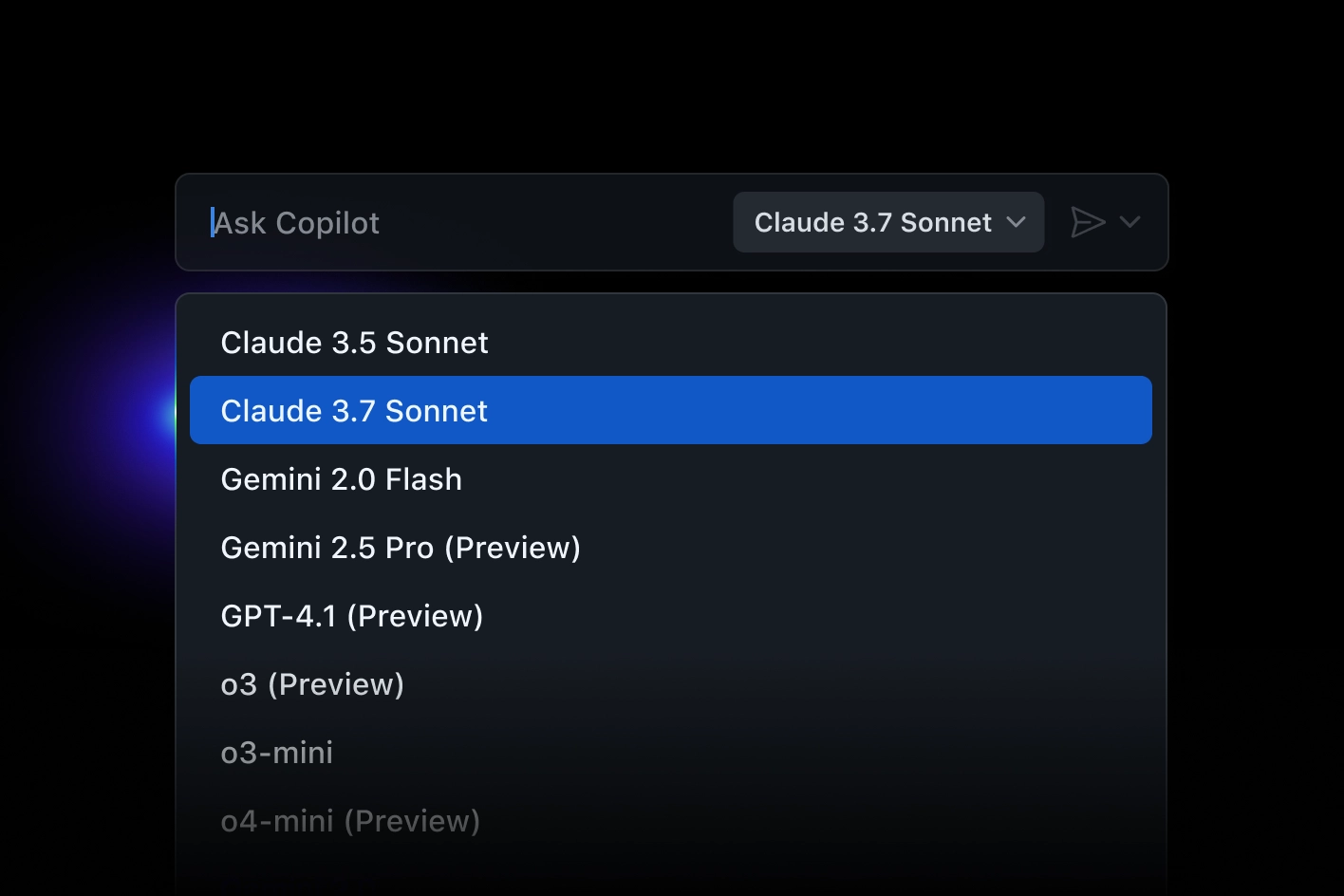Choose the highlighted Claude 3.7 Sonnet option
This screenshot has width=1344, height=896.
(x=671, y=410)
